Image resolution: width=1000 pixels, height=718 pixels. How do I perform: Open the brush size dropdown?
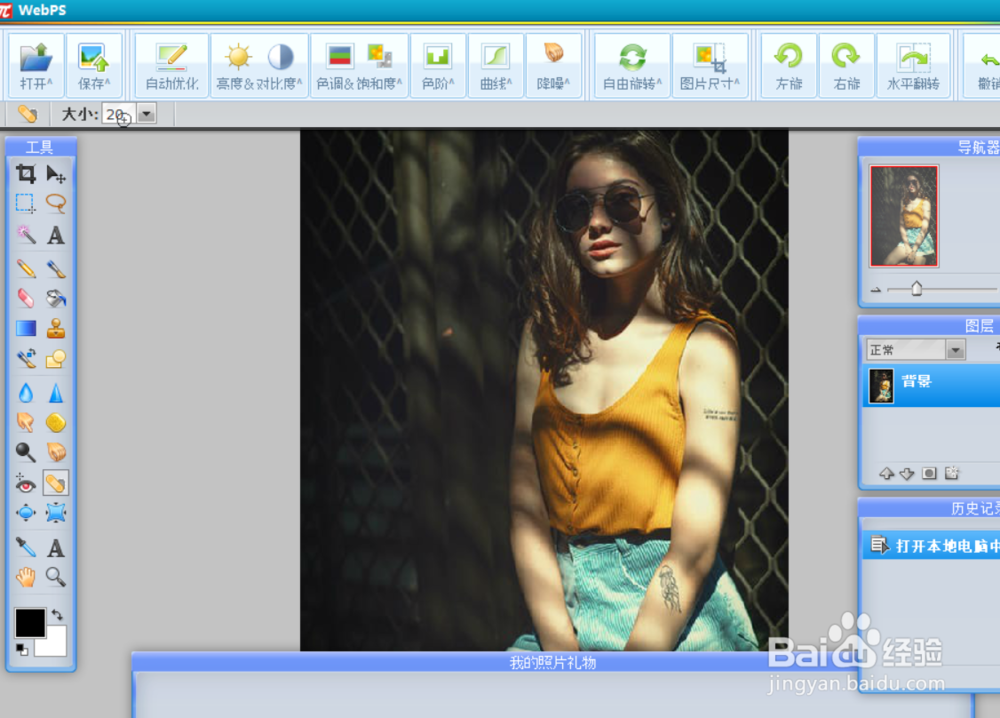point(147,115)
